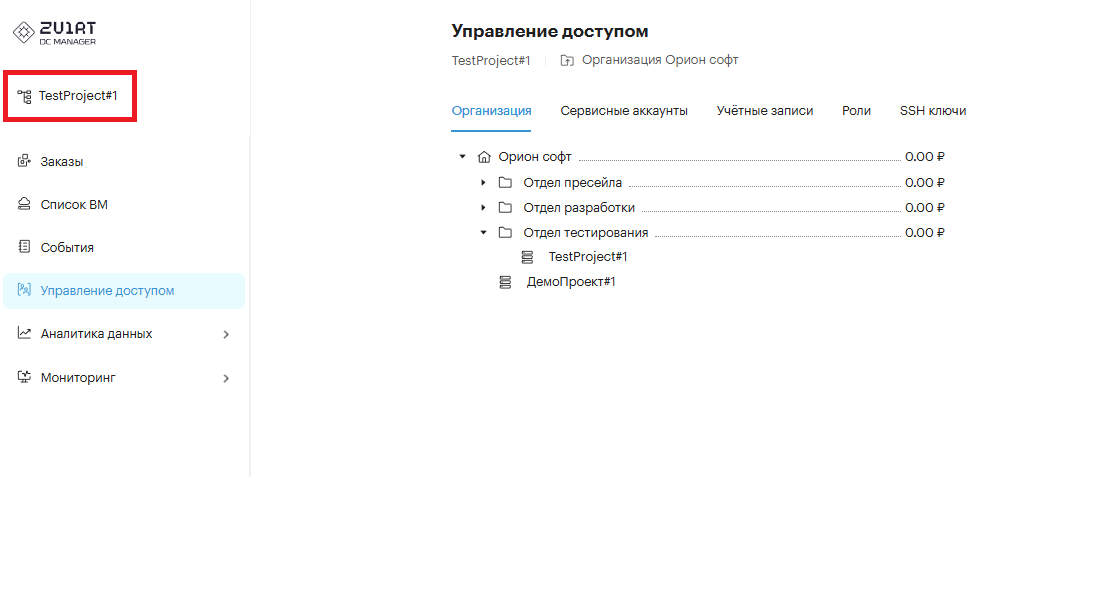
Task: Go to Список ВМ
Action: click(x=74, y=205)
